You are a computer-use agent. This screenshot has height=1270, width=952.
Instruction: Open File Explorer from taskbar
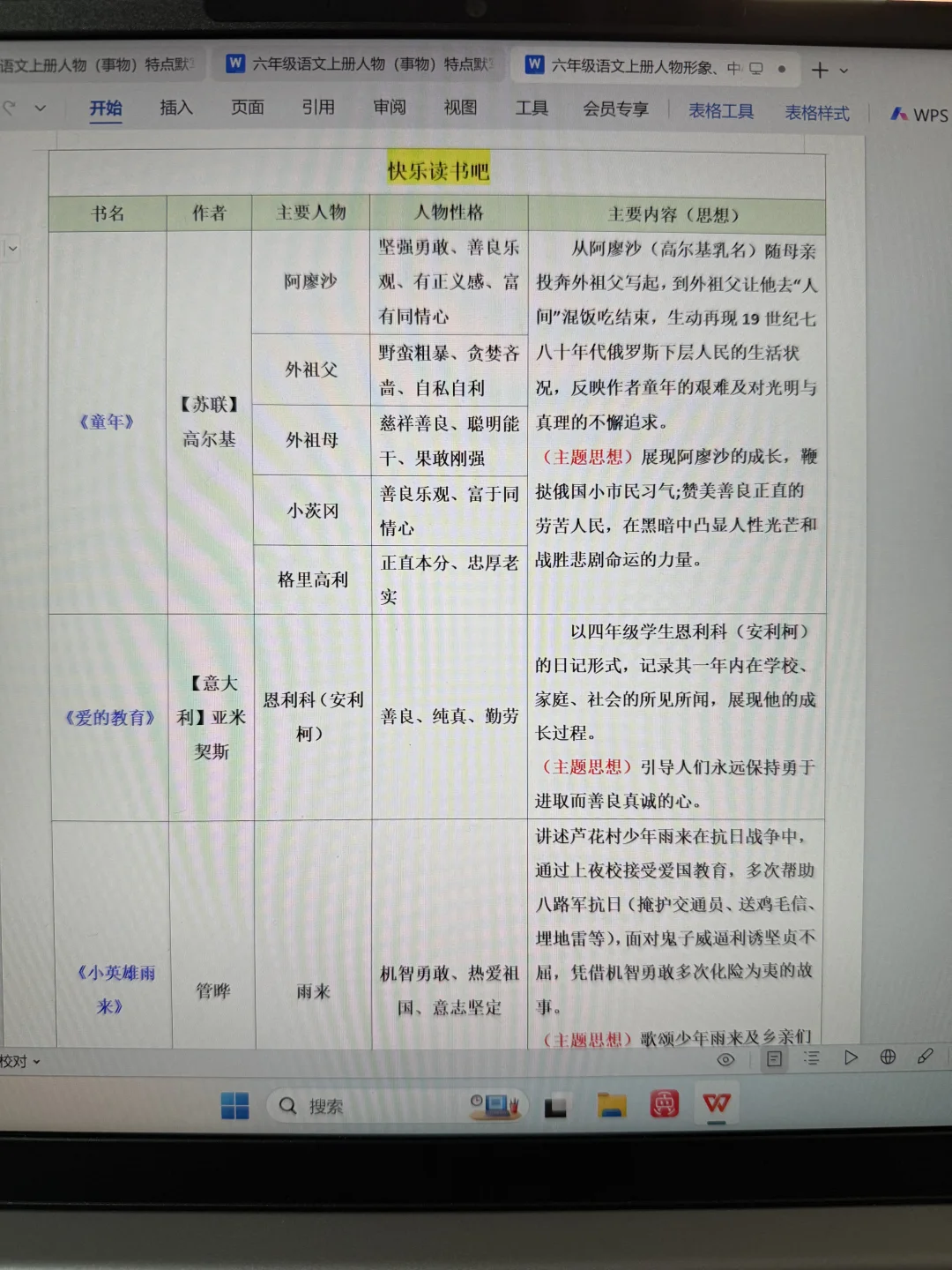tap(611, 1104)
